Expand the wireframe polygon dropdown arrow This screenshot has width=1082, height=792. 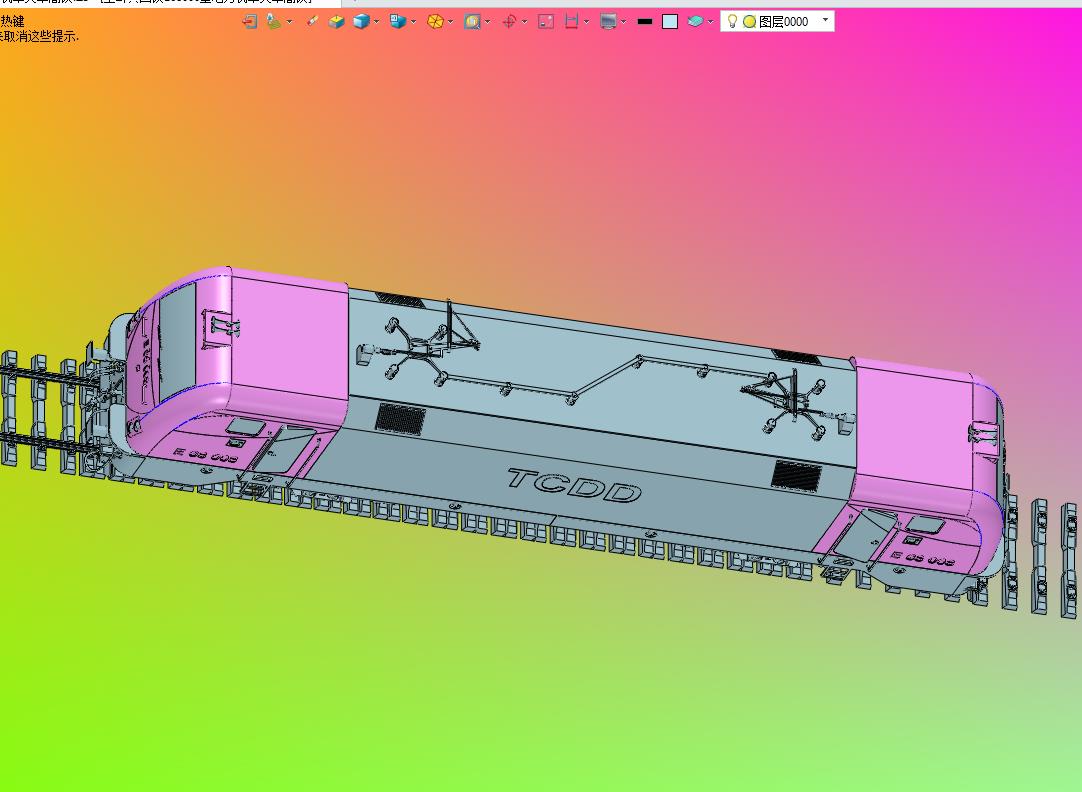click(451, 22)
